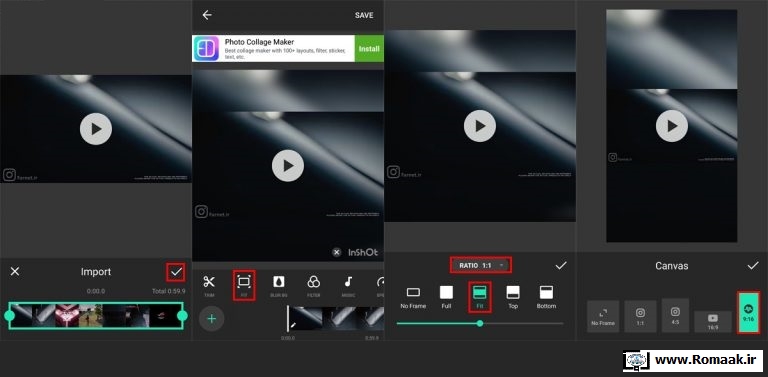Cancel import with the X icon
Viewport: 768px width, 377px height.
(15, 271)
